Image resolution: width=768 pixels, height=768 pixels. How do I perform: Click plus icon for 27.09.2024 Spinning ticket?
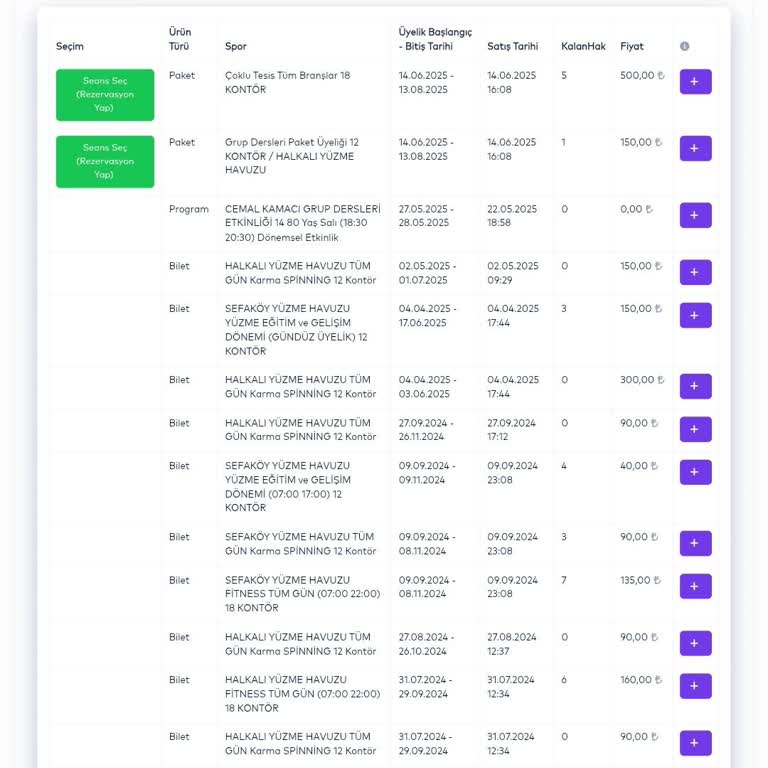(x=695, y=429)
